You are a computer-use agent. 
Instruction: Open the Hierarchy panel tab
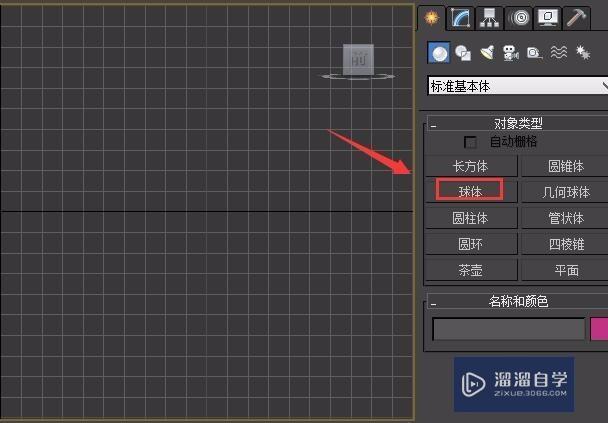pos(489,18)
